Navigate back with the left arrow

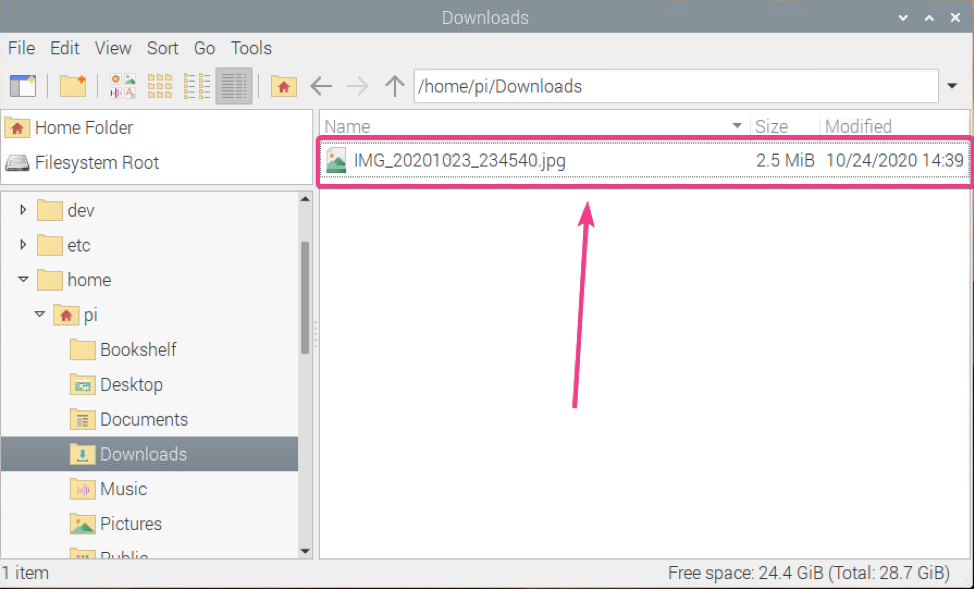pos(321,86)
